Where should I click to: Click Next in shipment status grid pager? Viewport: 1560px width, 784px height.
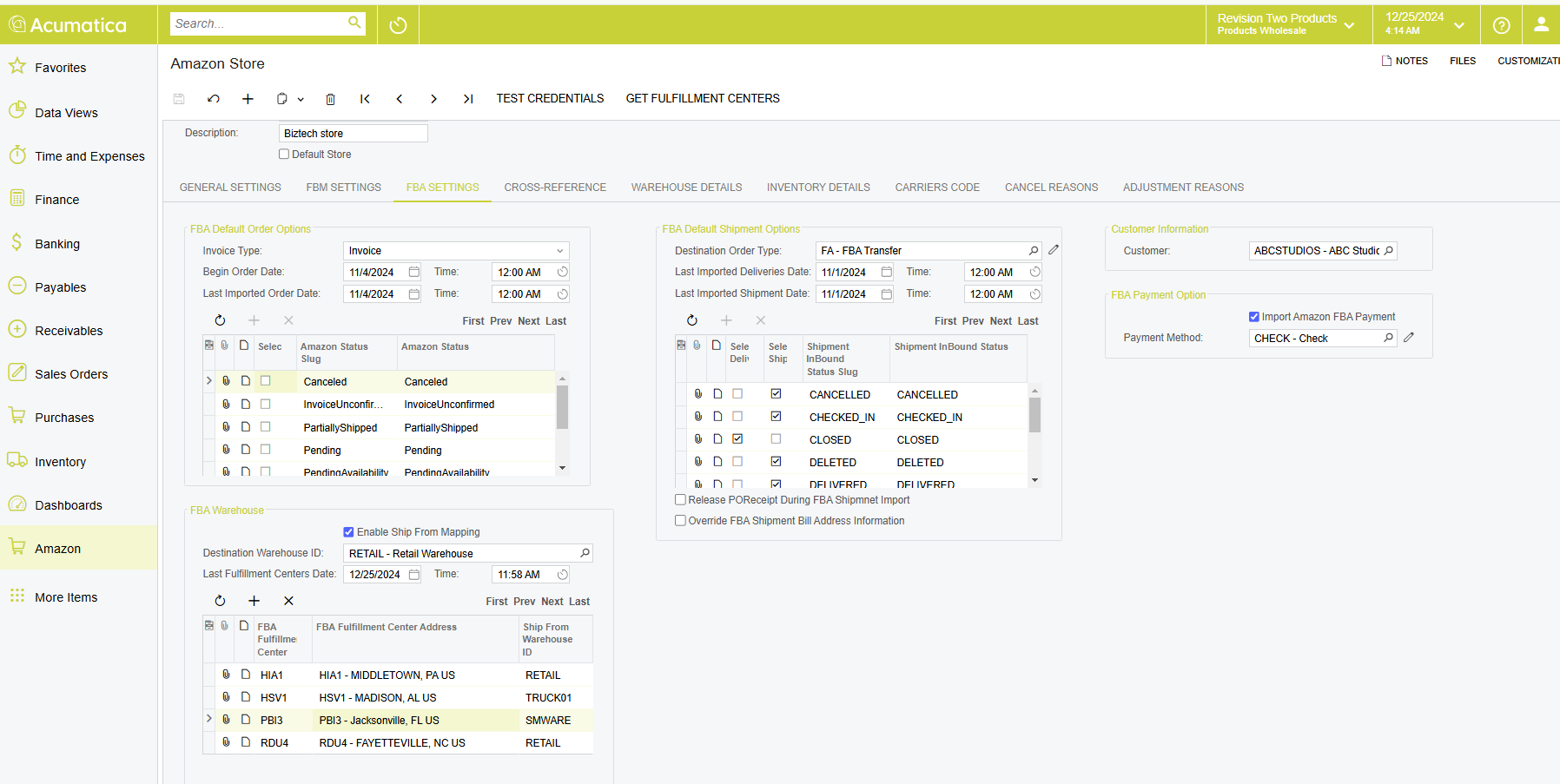point(1001,321)
